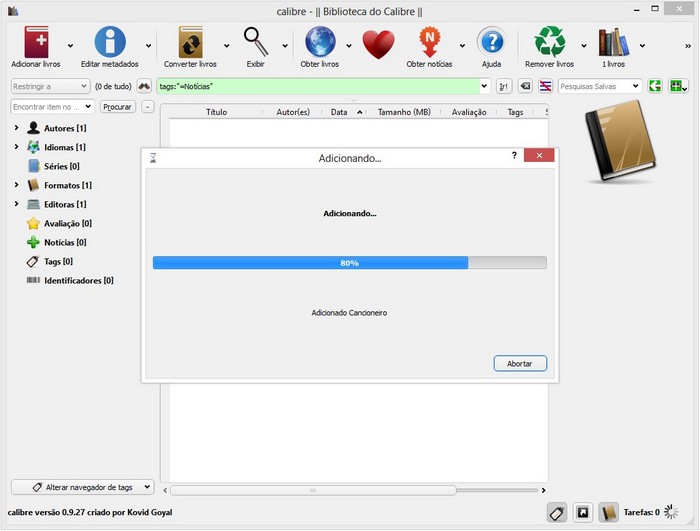The image size is (700, 531).
Task: Open Exibir dropdown arrow
Action: [x=285, y=46]
